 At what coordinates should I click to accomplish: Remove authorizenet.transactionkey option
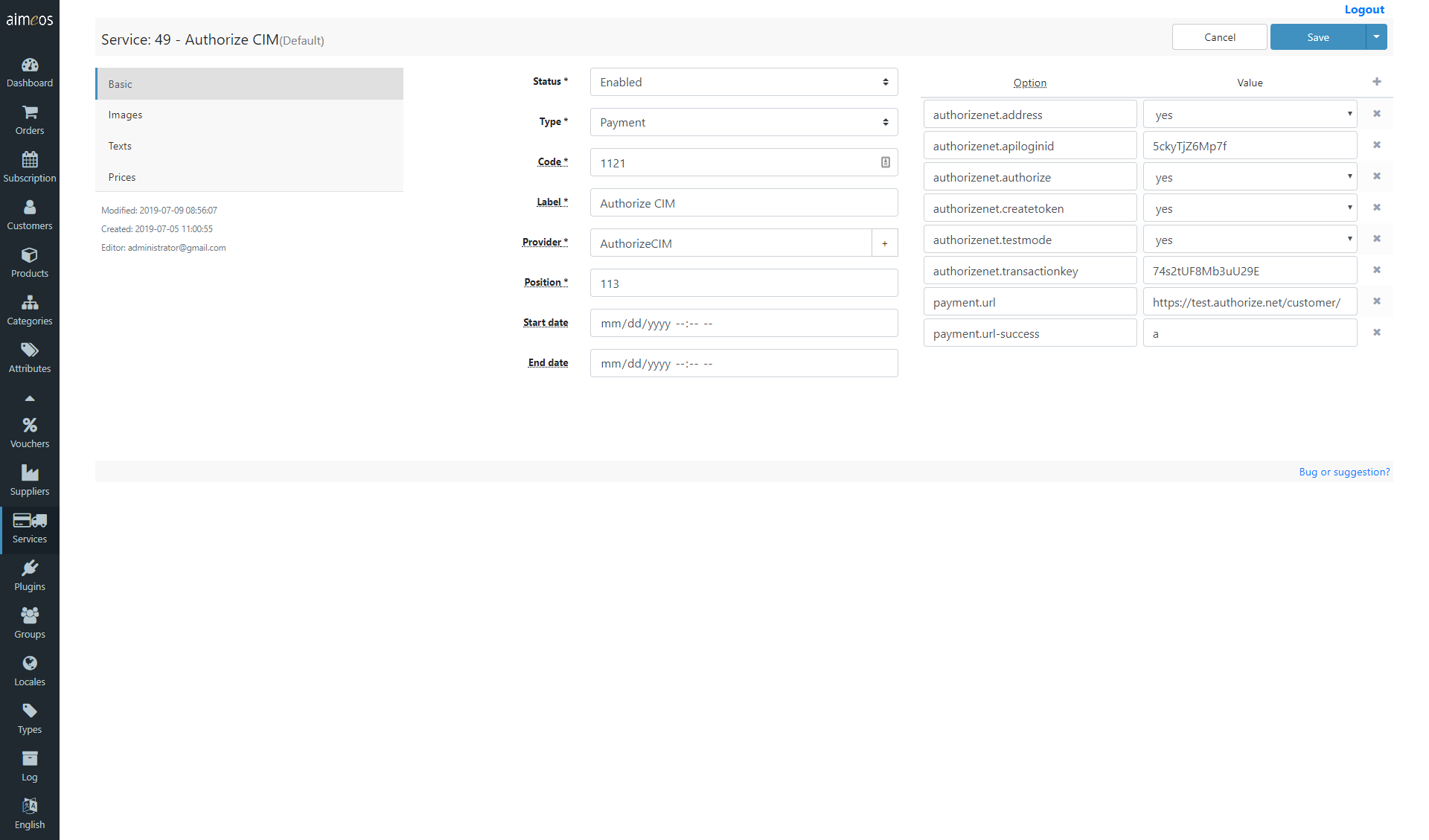pyautogui.click(x=1377, y=270)
